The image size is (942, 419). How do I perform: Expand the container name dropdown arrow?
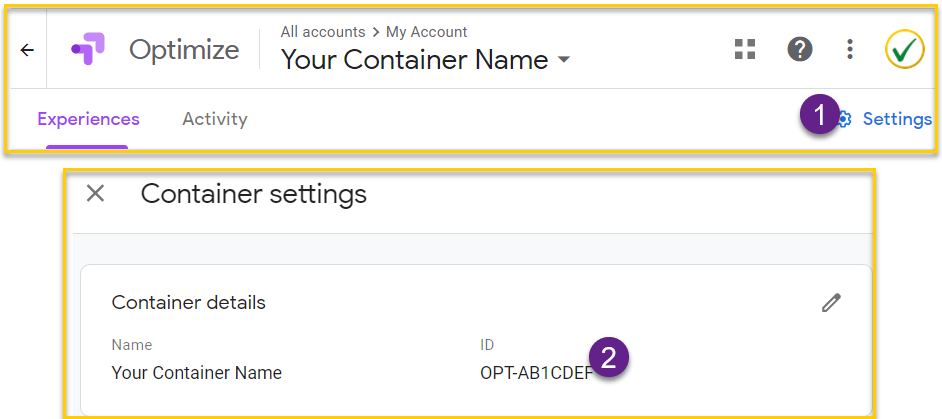564,60
